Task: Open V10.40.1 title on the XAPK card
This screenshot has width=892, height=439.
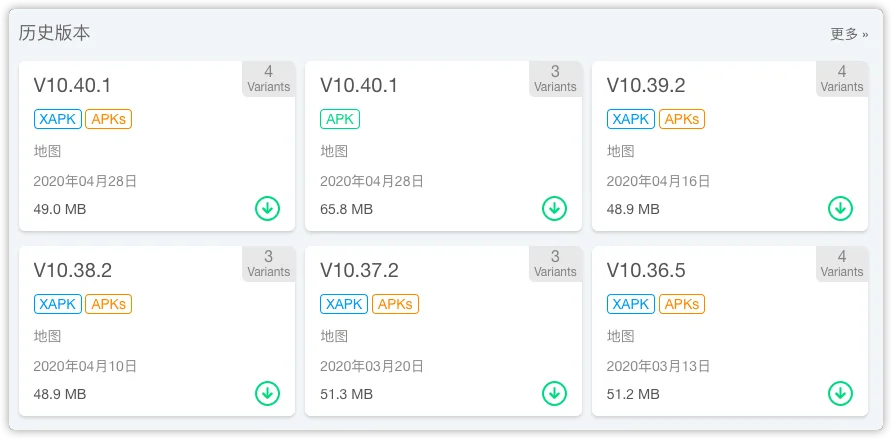Action: [72, 85]
